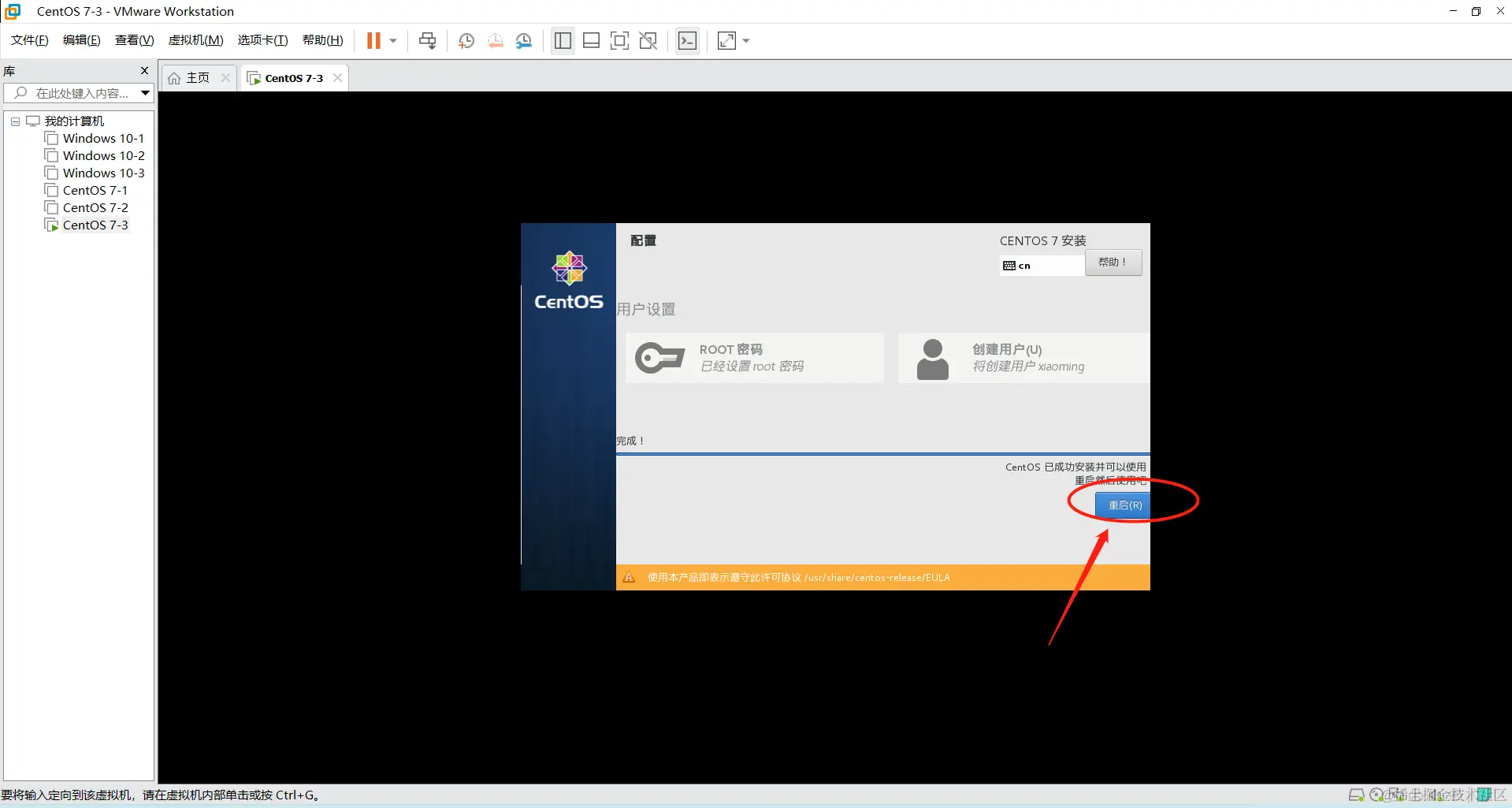Switch to the CentOS 7-3 tab
Viewport: 1512px width, 808px height.
294,78
